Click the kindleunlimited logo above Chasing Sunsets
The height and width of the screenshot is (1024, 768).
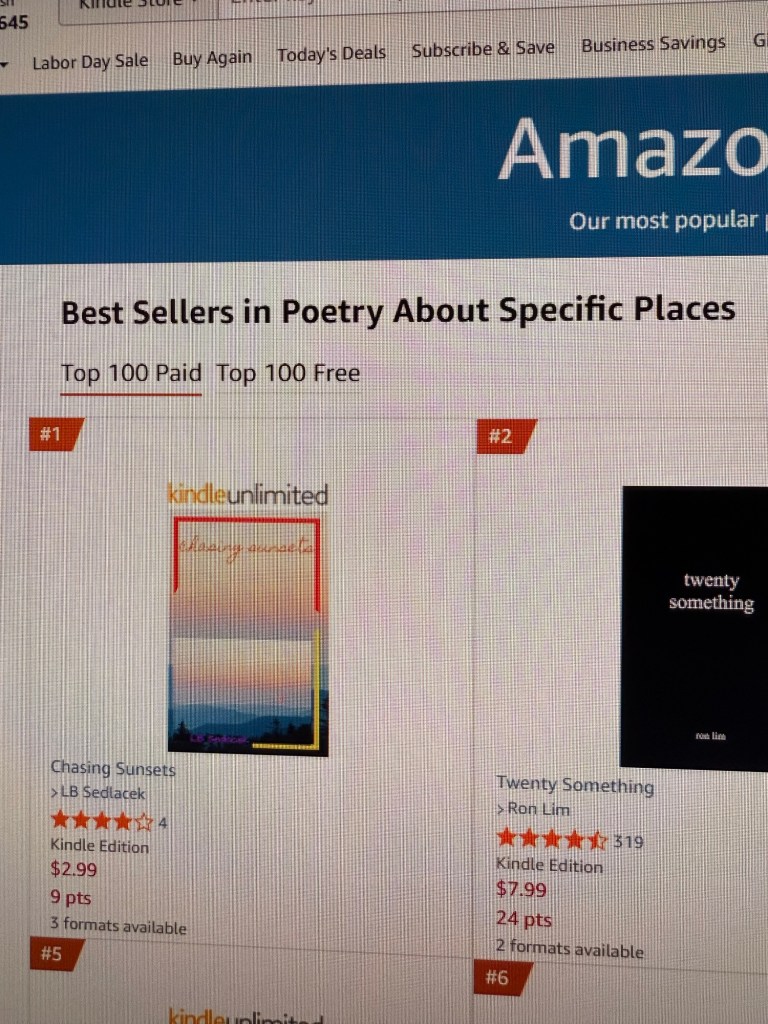pyautogui.click(x=247, y=494)
